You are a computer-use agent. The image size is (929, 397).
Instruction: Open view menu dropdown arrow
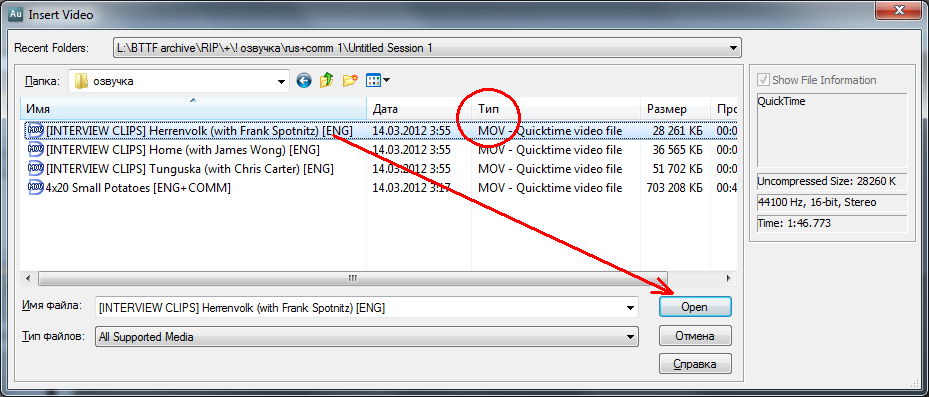click(386, 81)
